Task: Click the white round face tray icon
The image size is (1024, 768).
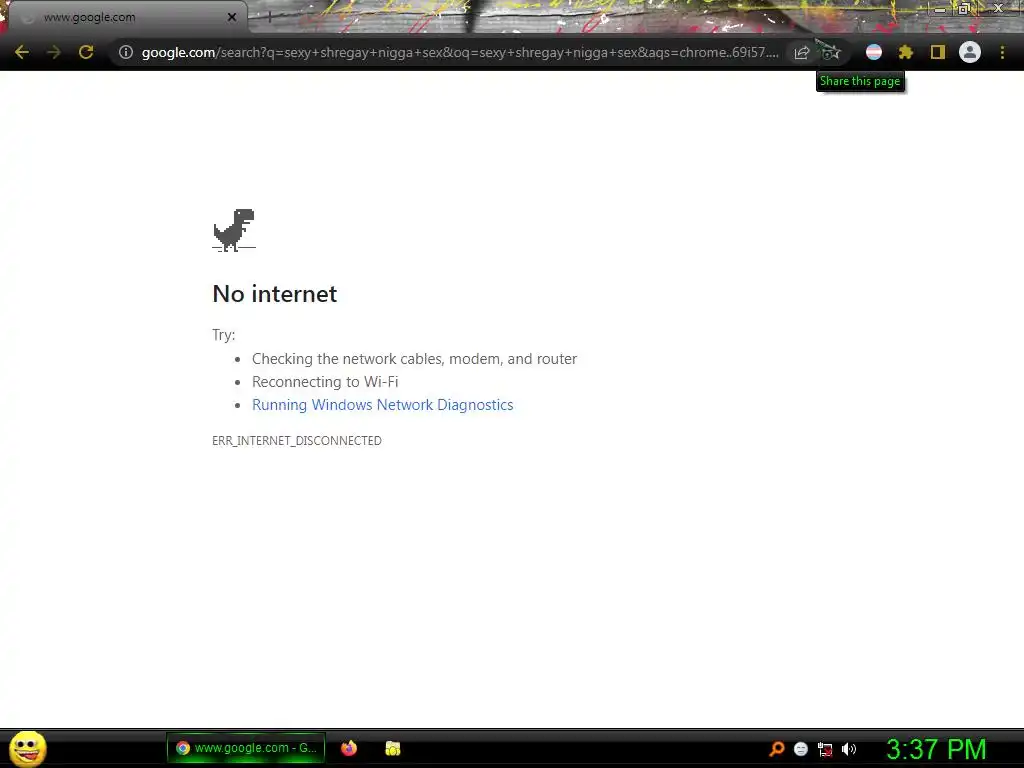Action: click(801, 749)
